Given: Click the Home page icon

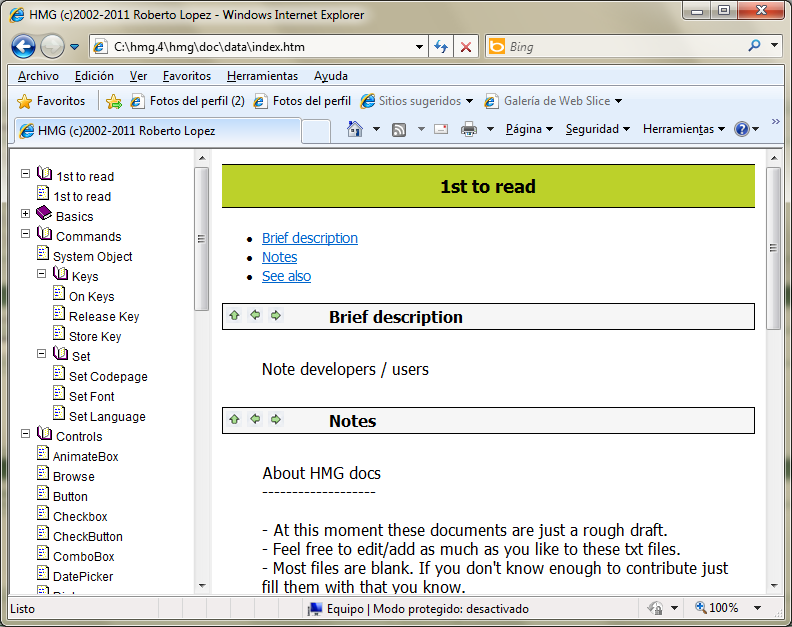Looking at the screenshot, I should point(355,129).
